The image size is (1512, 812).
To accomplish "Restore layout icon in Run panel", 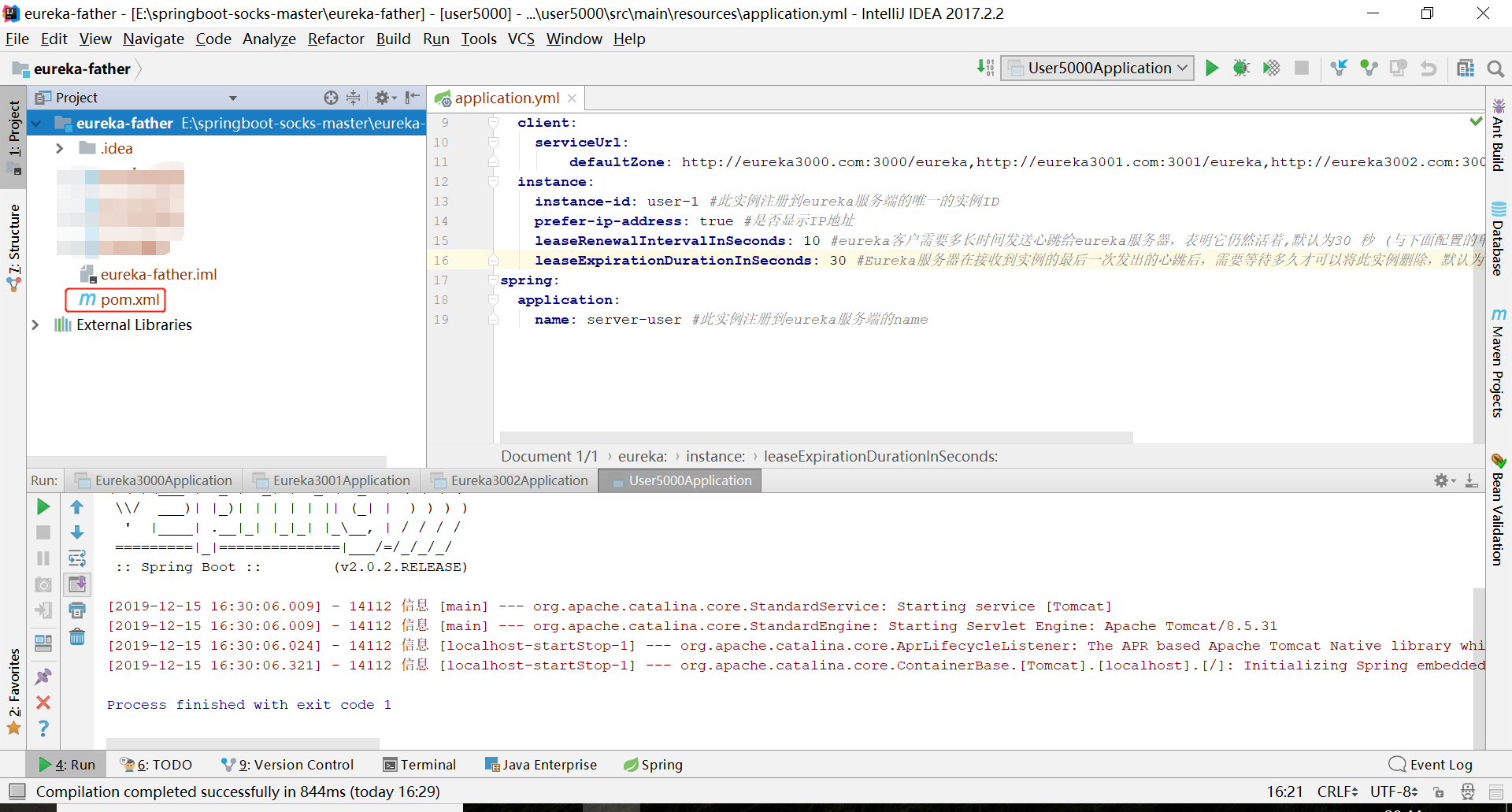I will point(43,643).
